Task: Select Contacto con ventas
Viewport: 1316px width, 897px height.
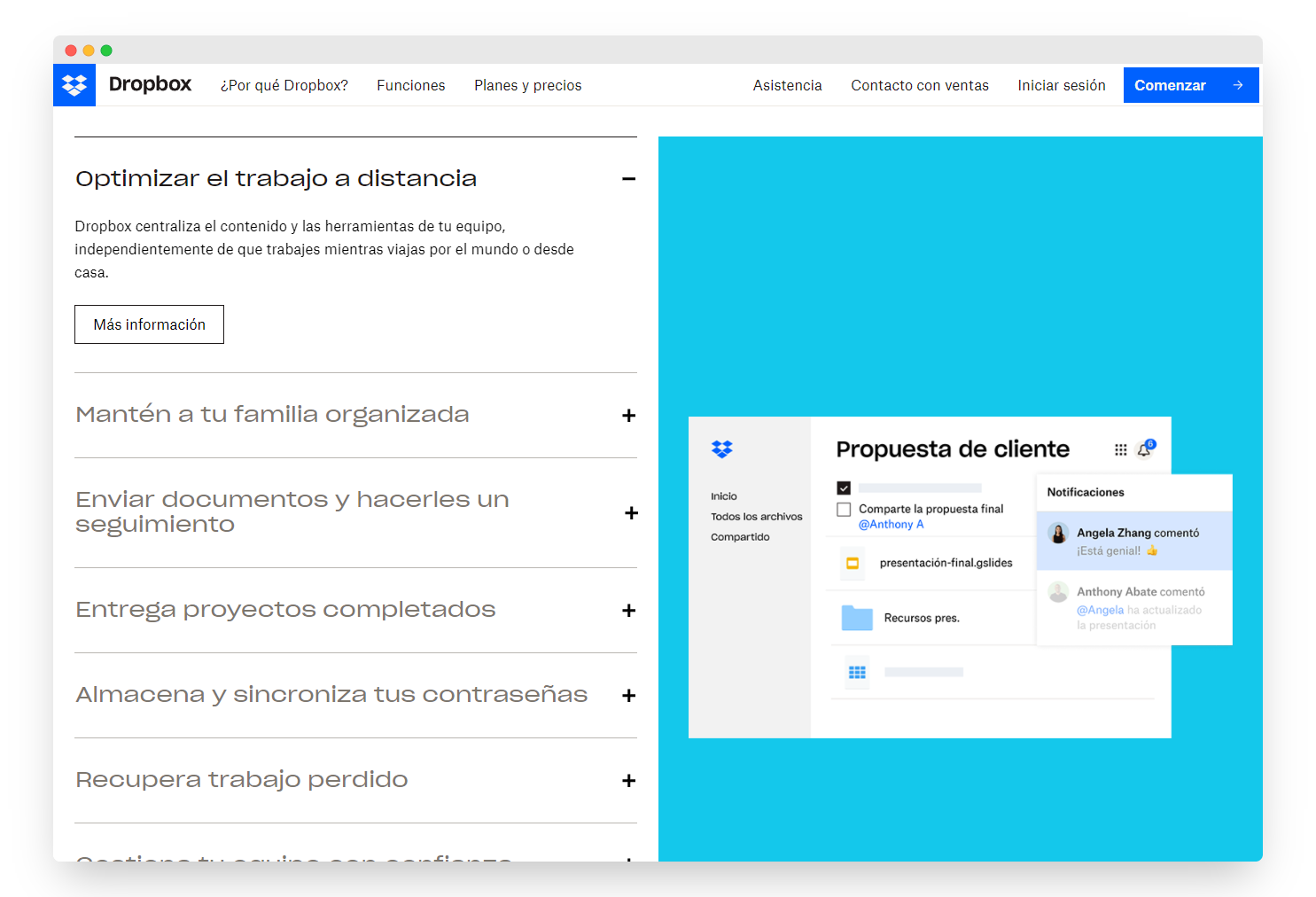Action: click(920, 85)
